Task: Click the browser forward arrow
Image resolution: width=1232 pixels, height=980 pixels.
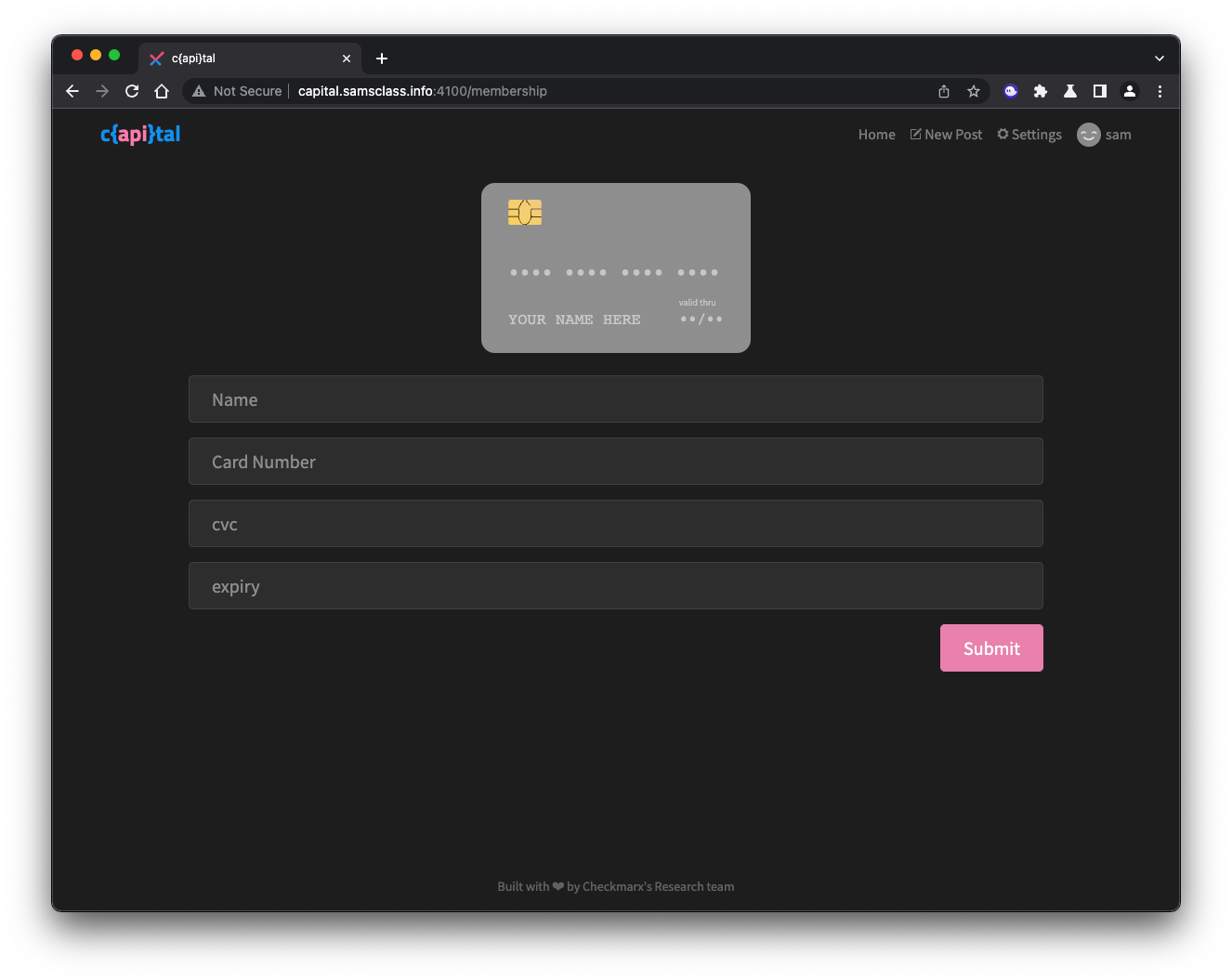Action: (x=102, y=91)
